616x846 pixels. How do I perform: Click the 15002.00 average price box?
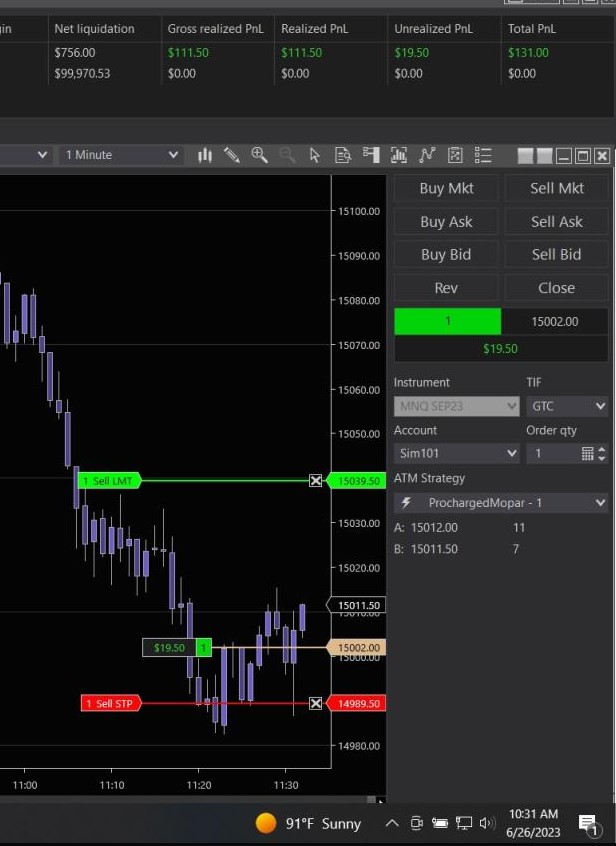coord(555,322)
